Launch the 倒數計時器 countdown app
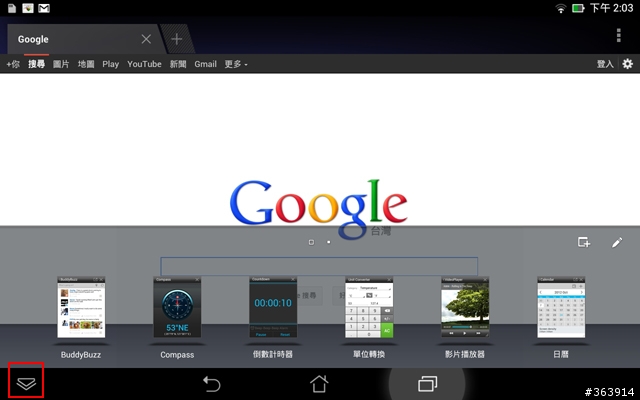 coord(273,307)
